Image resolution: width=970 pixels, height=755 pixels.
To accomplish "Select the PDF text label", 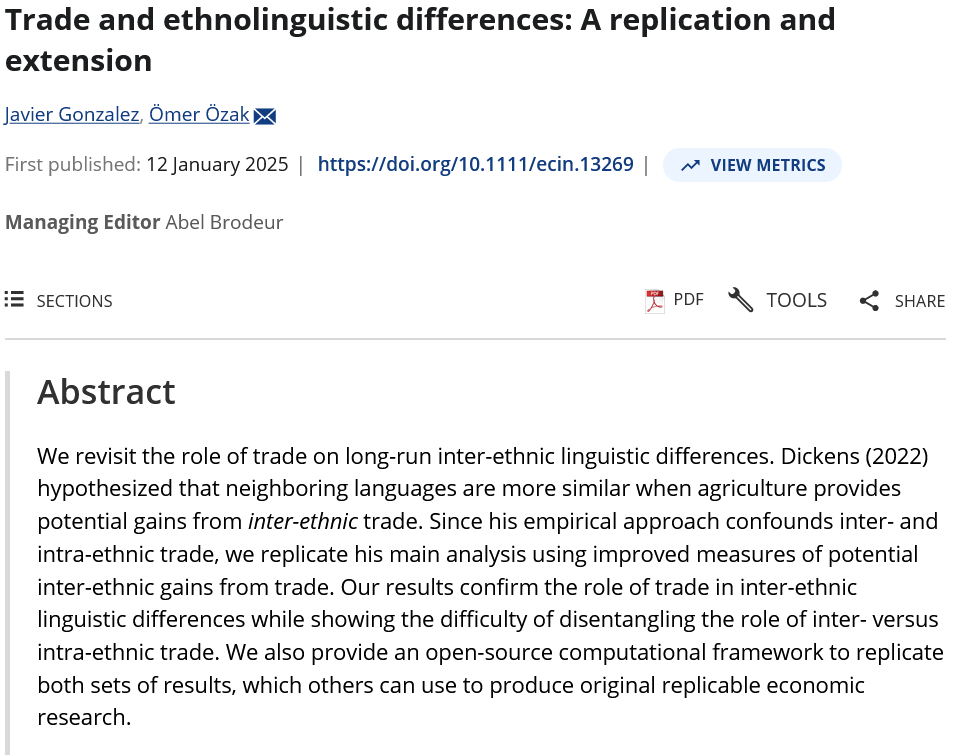I will pyautogui.click(x=688, y=300).
